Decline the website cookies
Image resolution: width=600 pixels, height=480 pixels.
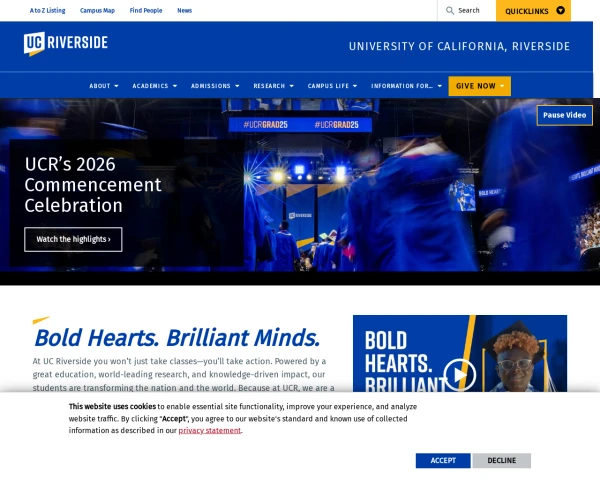[x=502, y=460]
